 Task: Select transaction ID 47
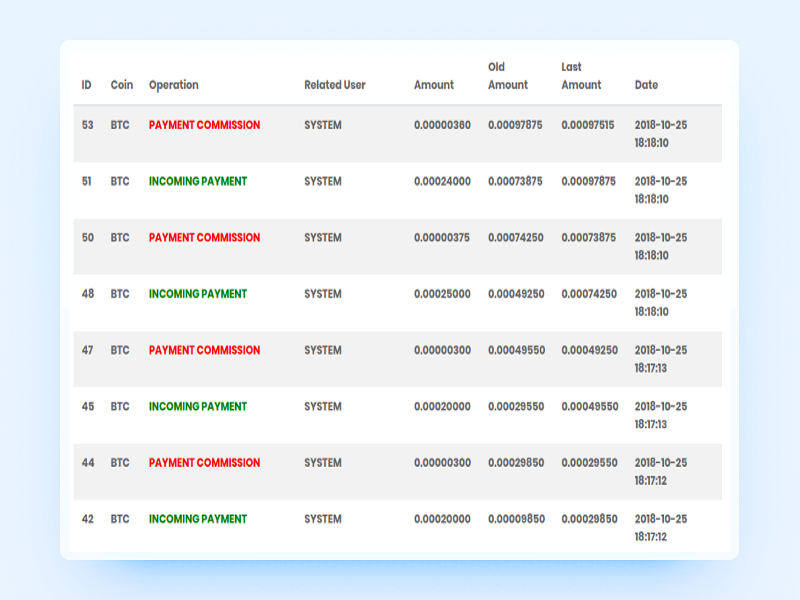pyautogui.click(x=87, y=350)
